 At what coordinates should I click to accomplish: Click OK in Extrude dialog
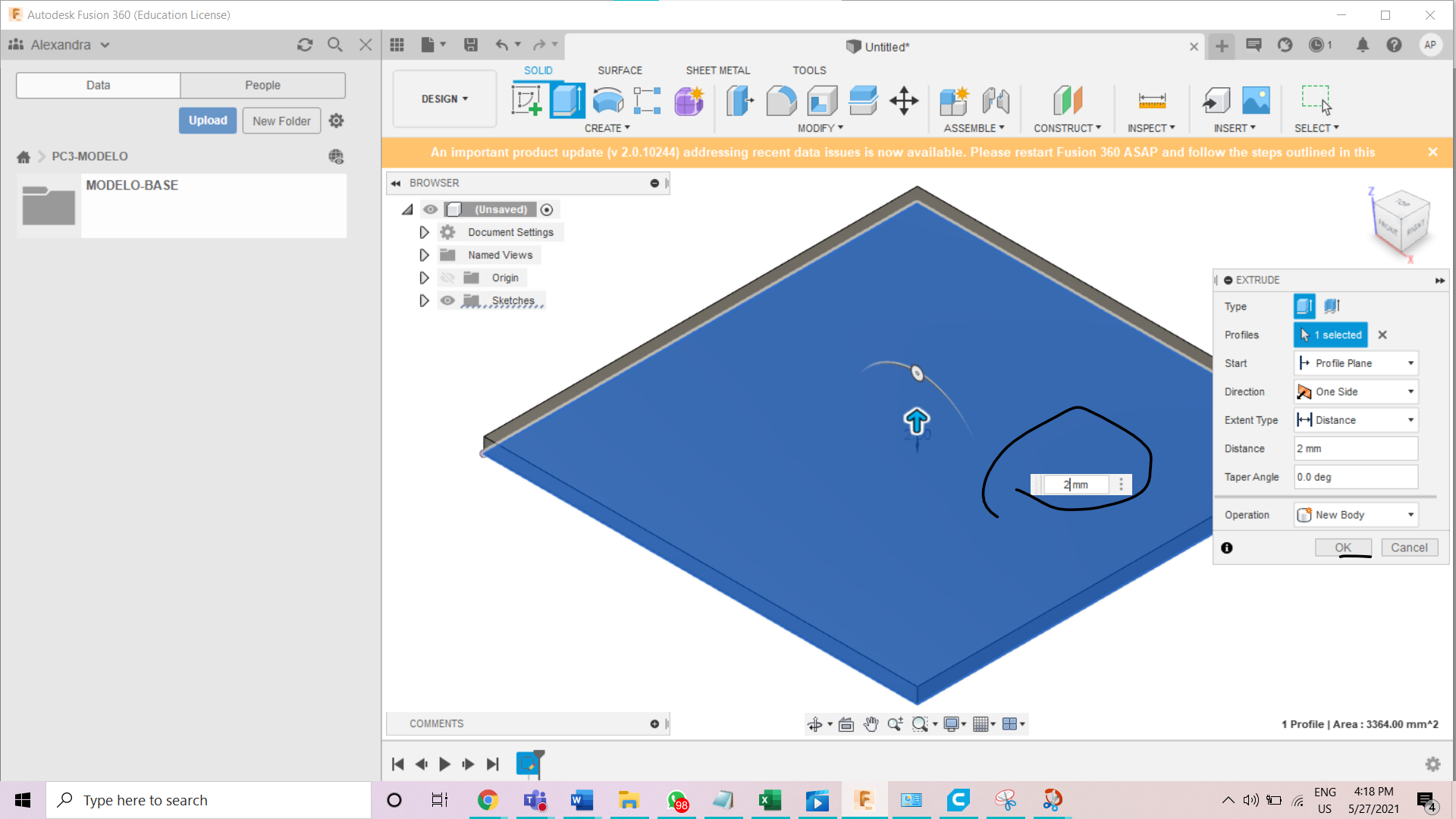[1343, 548]
